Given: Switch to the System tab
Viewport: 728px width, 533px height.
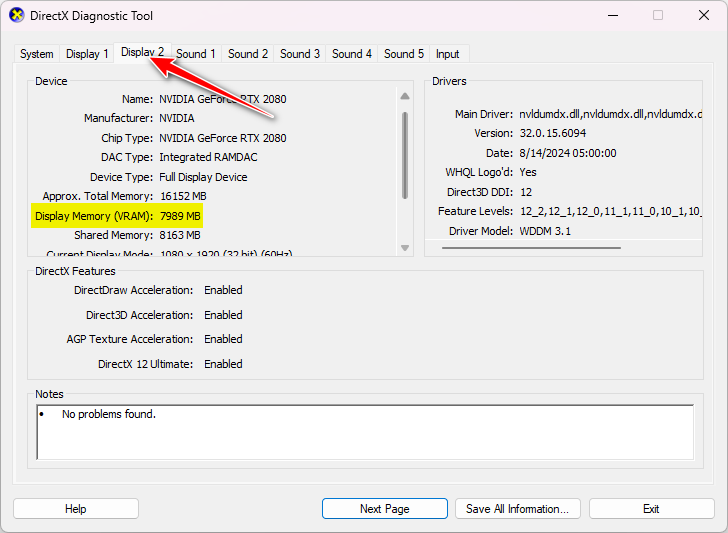Looking at the screenshot, I should (x=37, y=54).
